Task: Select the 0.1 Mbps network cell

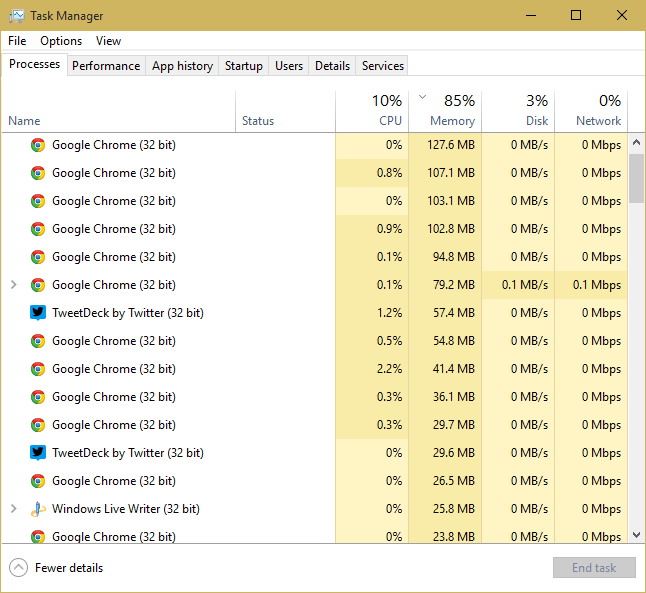Action: pyautogui.click(x=591, y=285)
